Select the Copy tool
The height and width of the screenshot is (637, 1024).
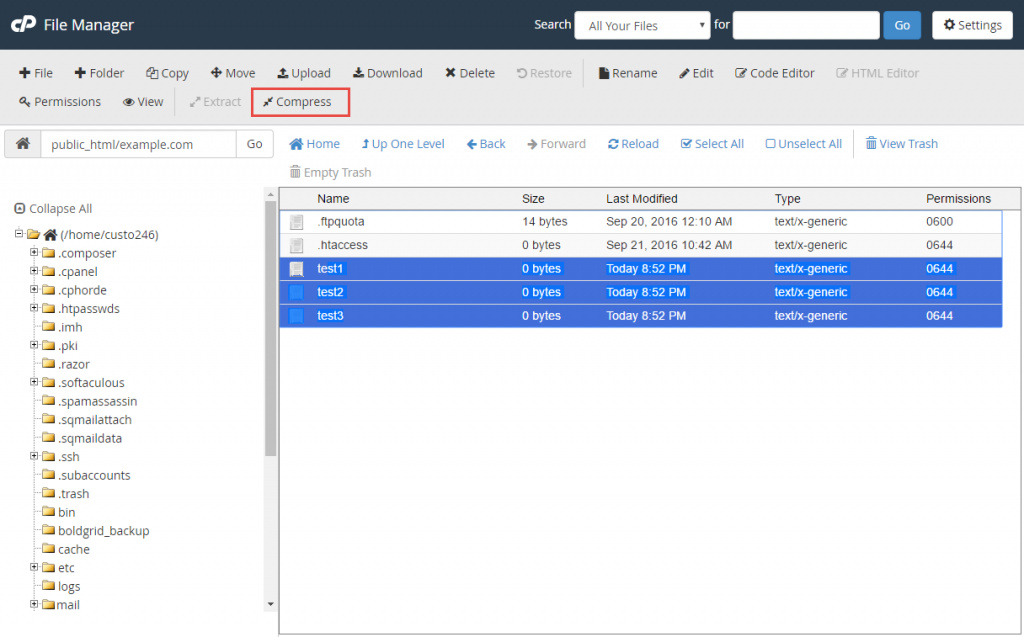(x=167, y=72)
